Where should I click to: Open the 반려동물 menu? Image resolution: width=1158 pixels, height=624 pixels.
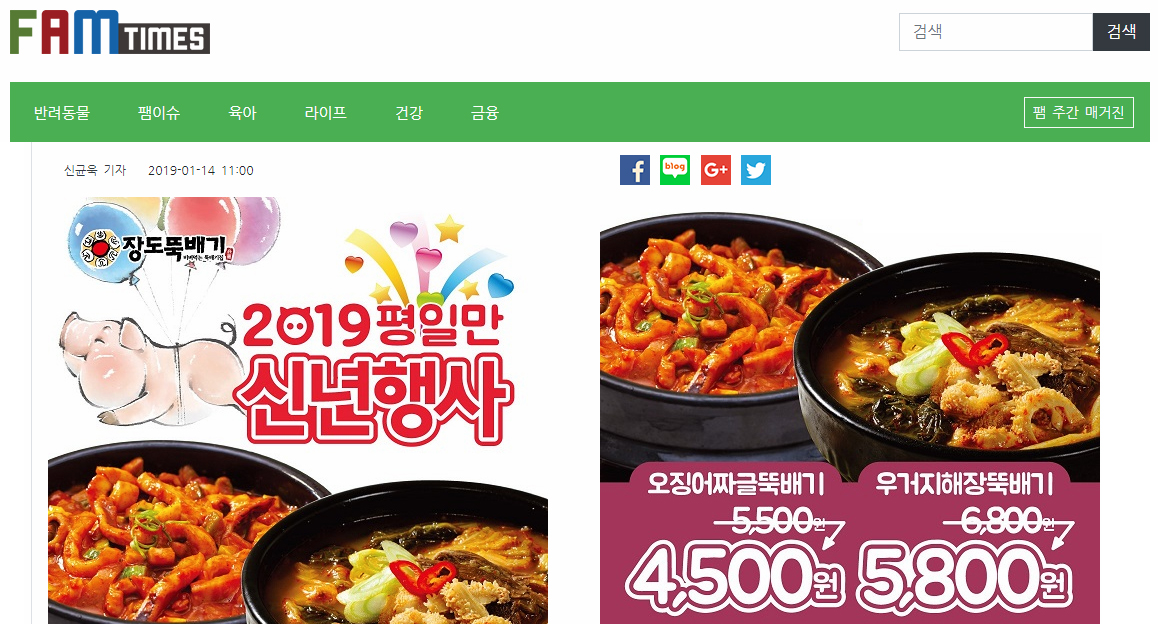(x=62, y=112)
